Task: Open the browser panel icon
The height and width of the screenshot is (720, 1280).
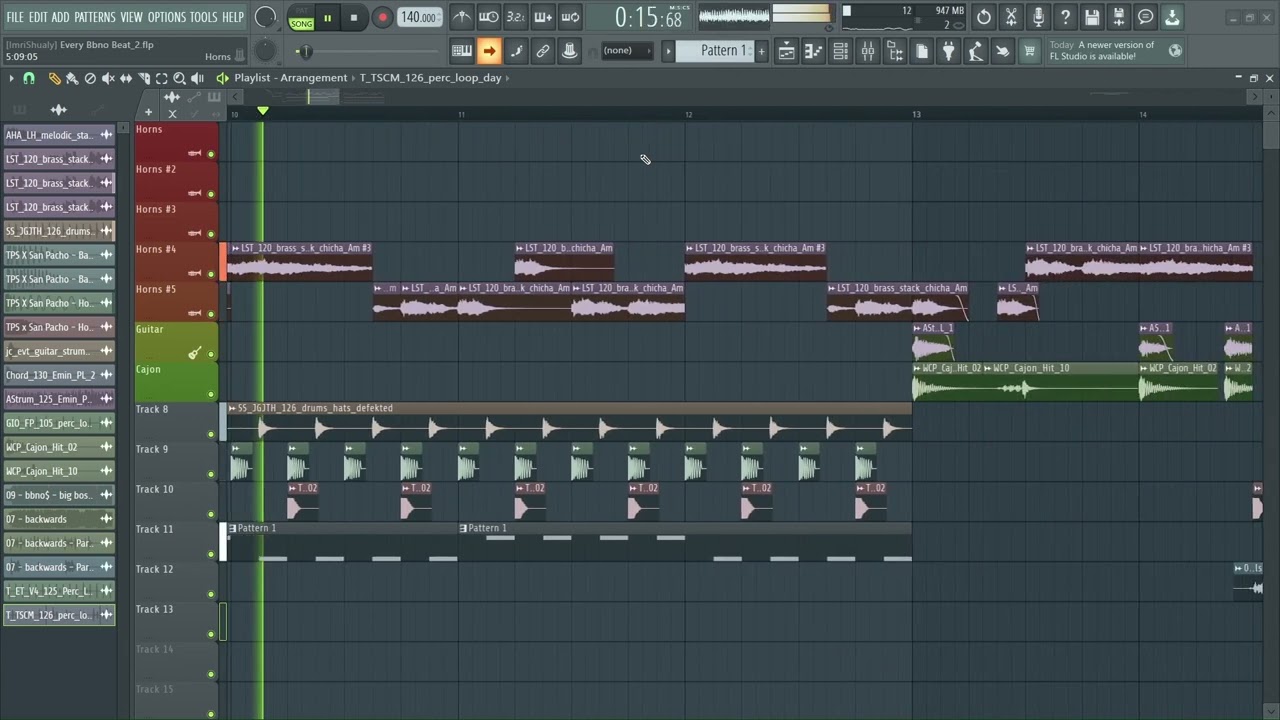Action: (895, 51)
